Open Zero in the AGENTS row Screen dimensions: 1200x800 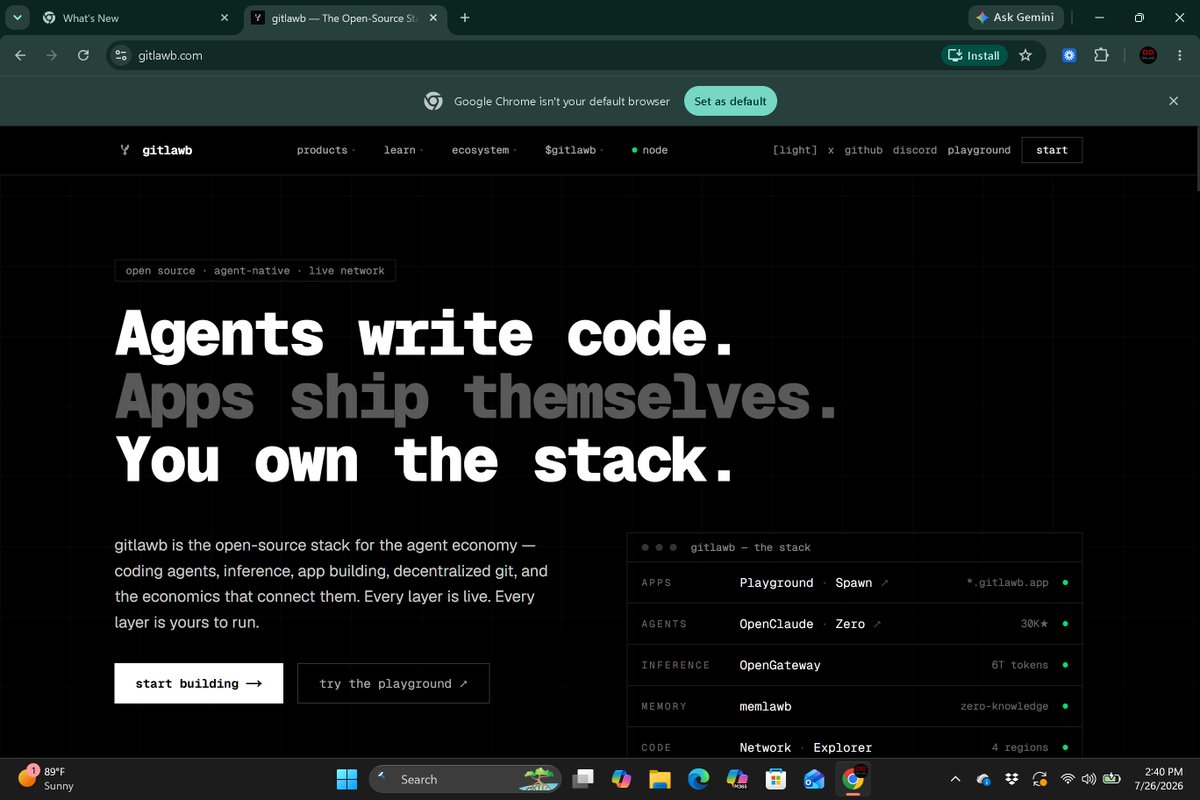[x=850, y=624]
